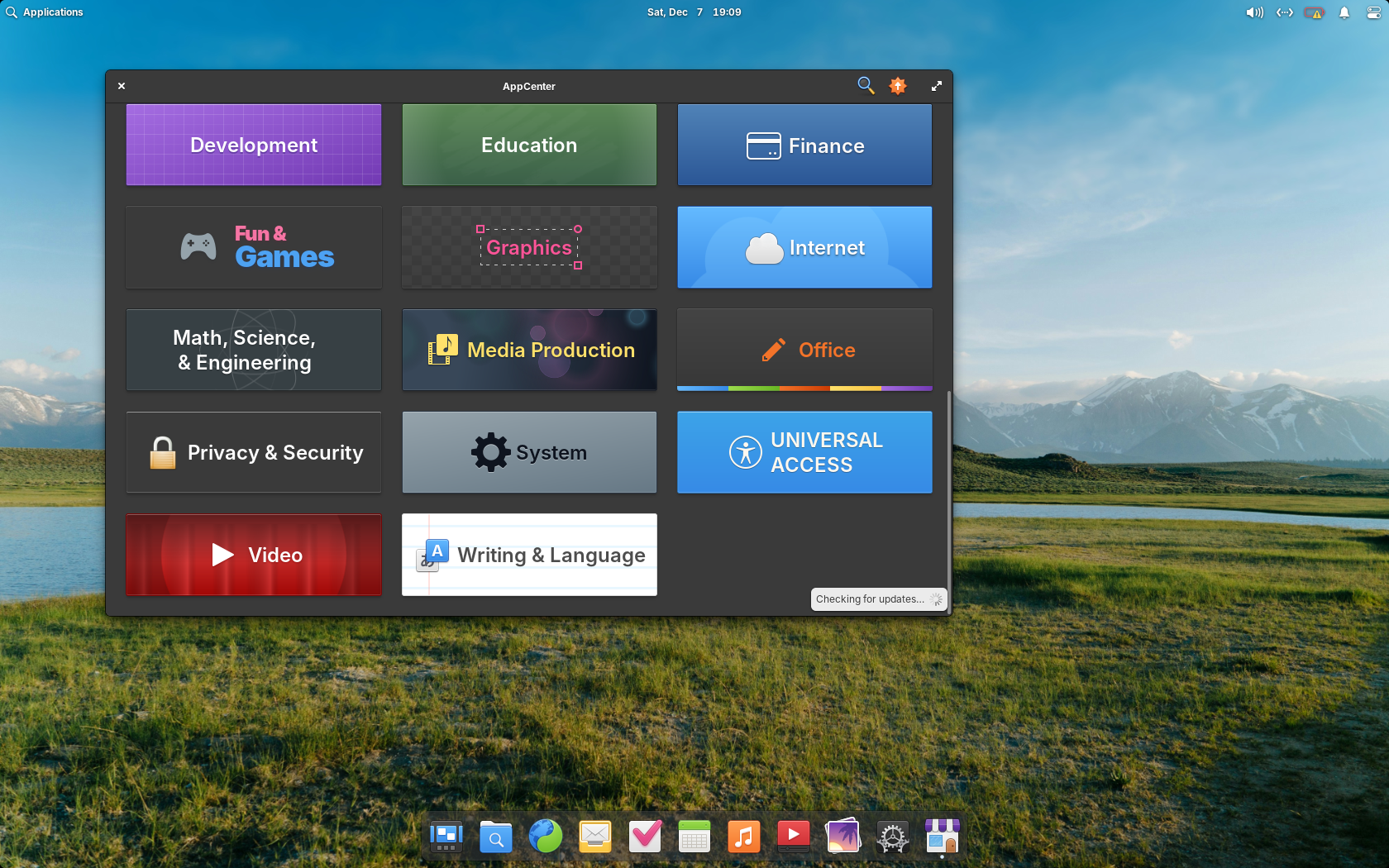Open the battery warning indicator
Viewport: 1389px width, 868px height.
coord(1314,12)
